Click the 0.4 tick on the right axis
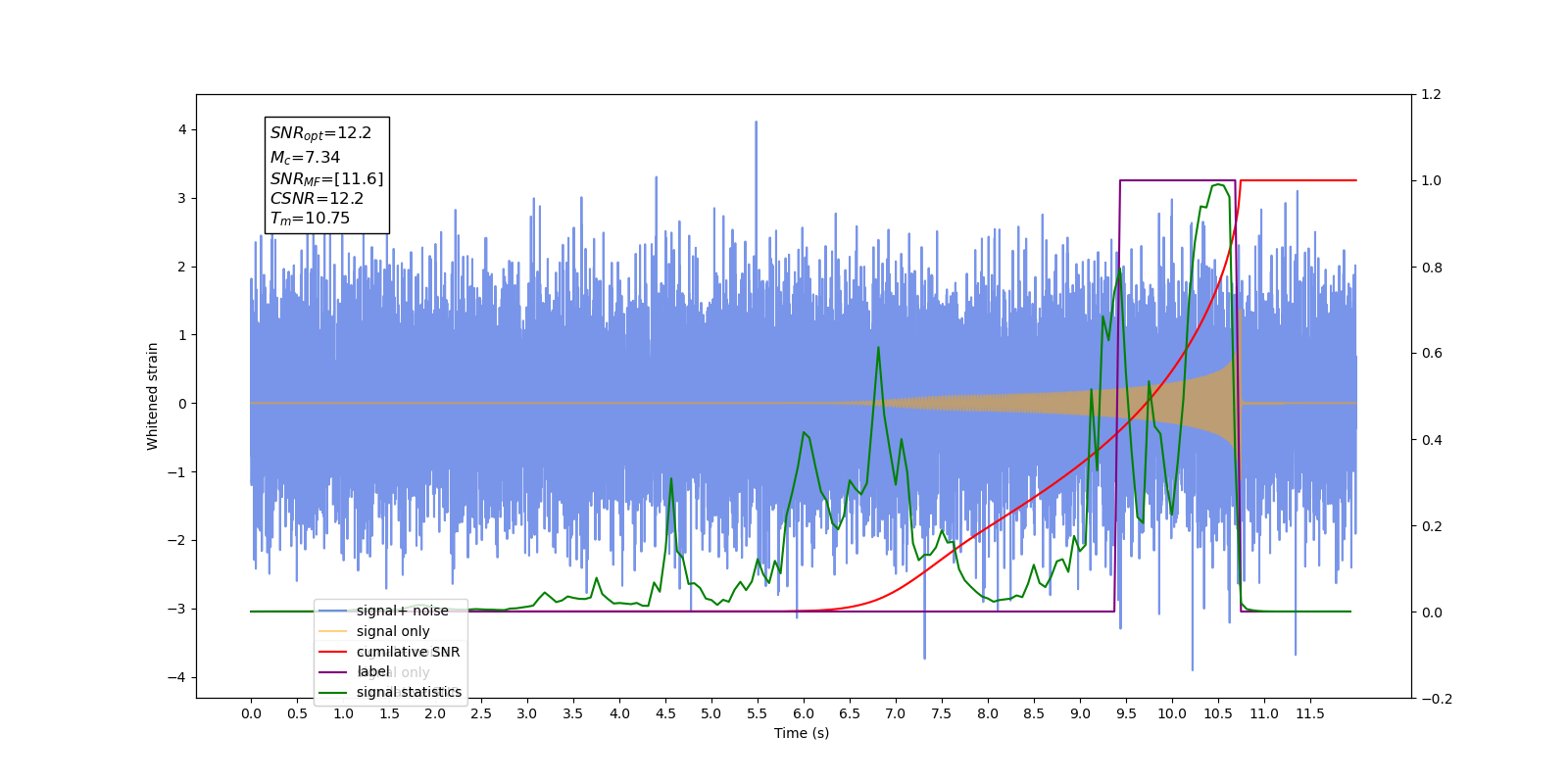This screenshot has height=784, width=1568. (x=1432, y=440)
